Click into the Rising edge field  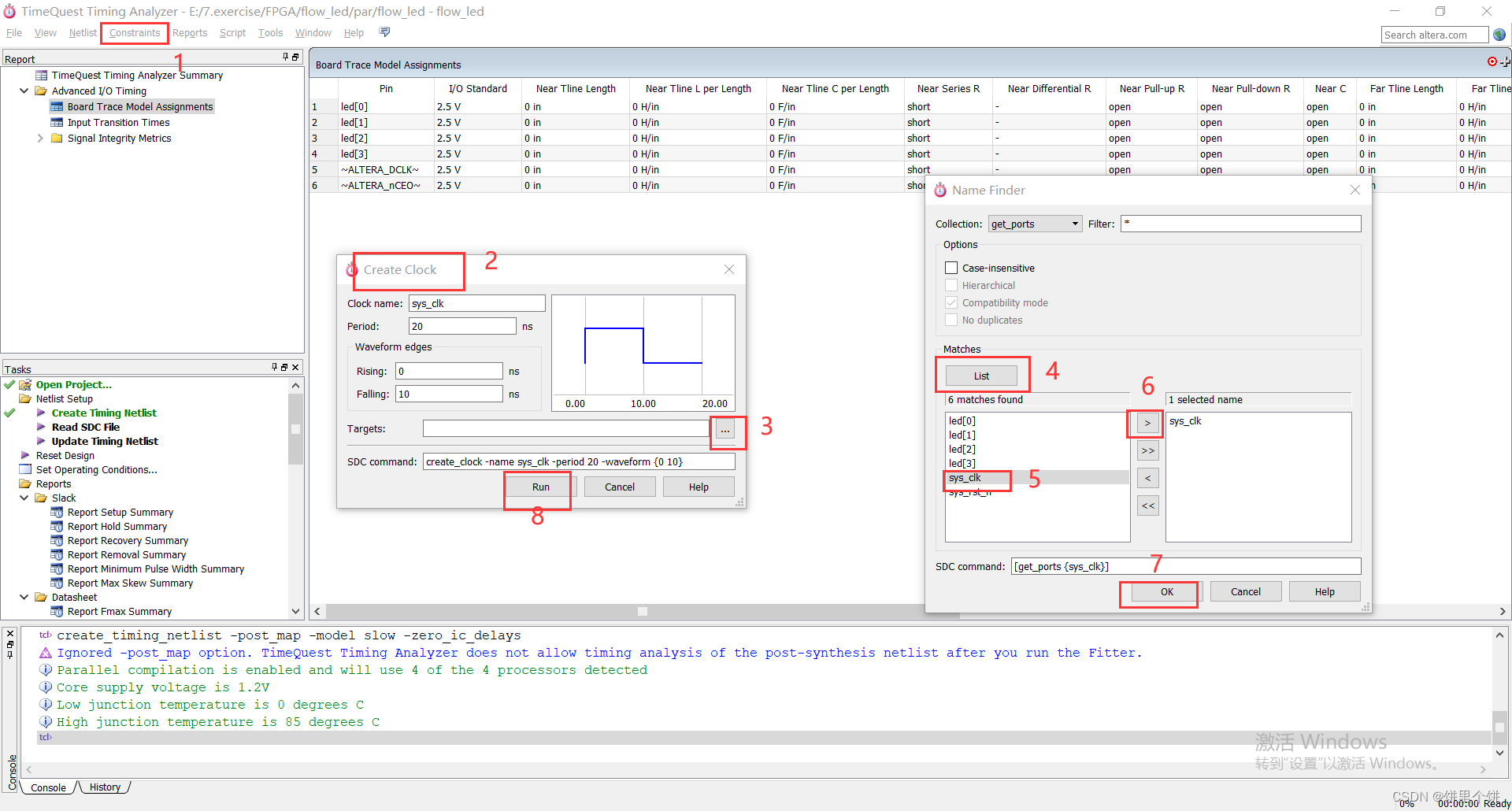[449, 372]
